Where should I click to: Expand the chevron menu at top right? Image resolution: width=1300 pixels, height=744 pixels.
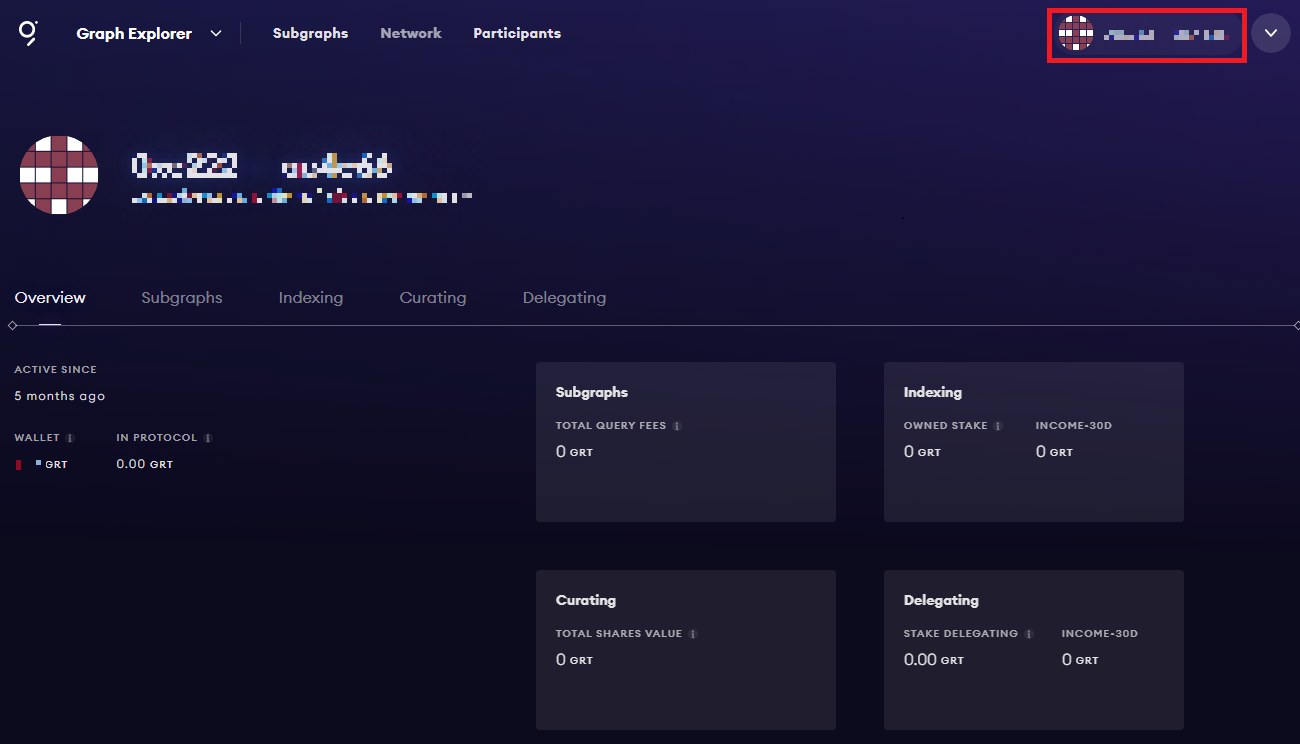click(x=1271, y=33)
